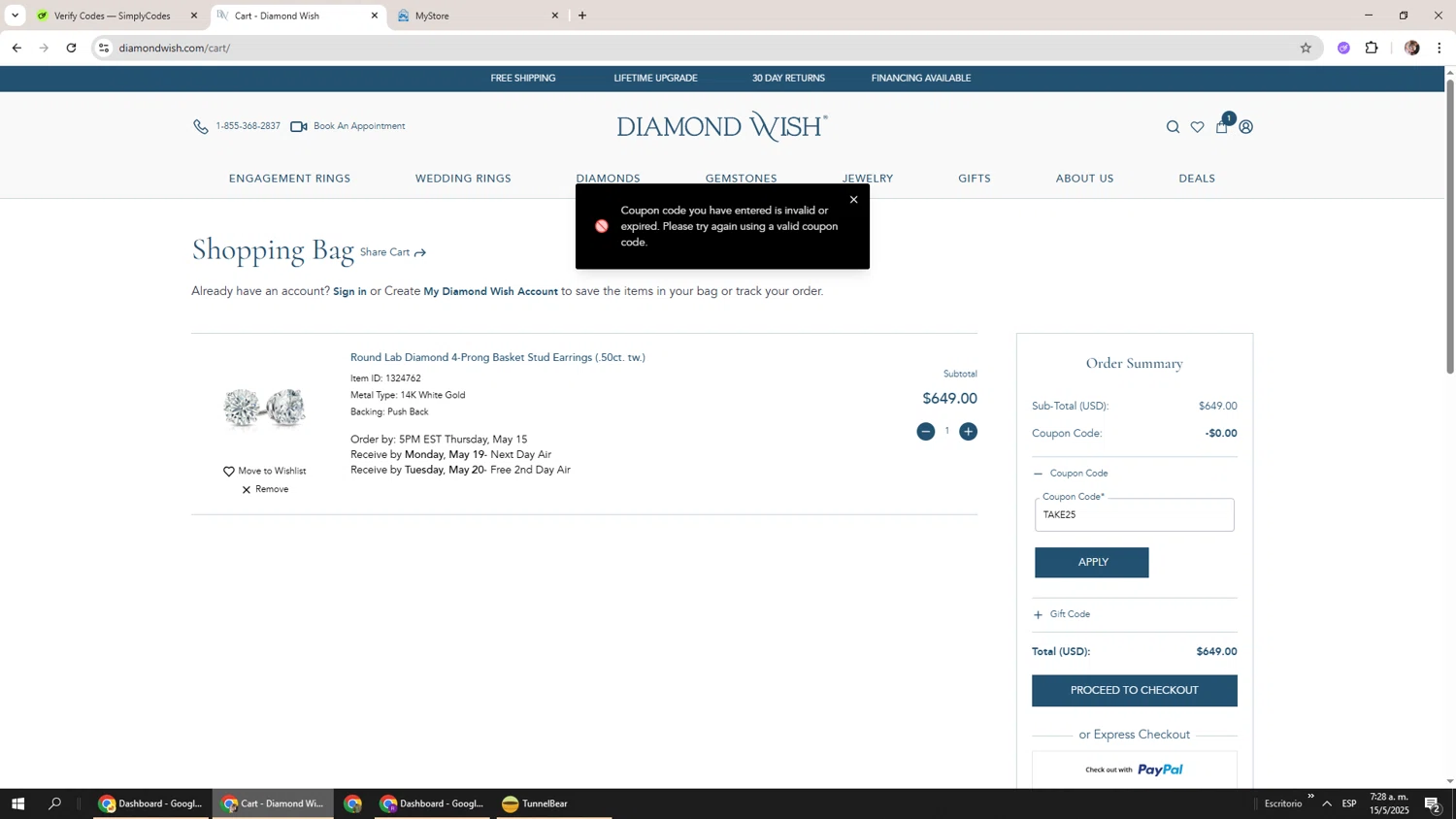Close the Cart - Diamond Wish tab
Image resolution: width=1456 pixels, height=819 pixels.
375,16
